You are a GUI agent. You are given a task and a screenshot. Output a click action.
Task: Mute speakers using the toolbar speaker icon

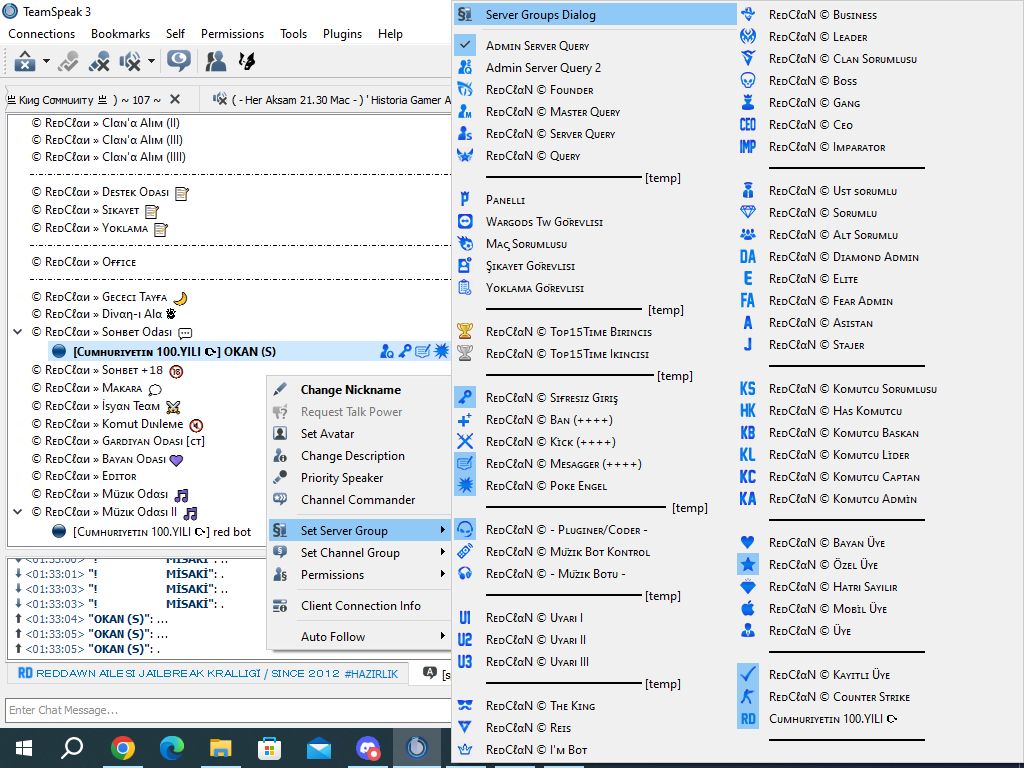pyautogui.click(x=130, y=61)
